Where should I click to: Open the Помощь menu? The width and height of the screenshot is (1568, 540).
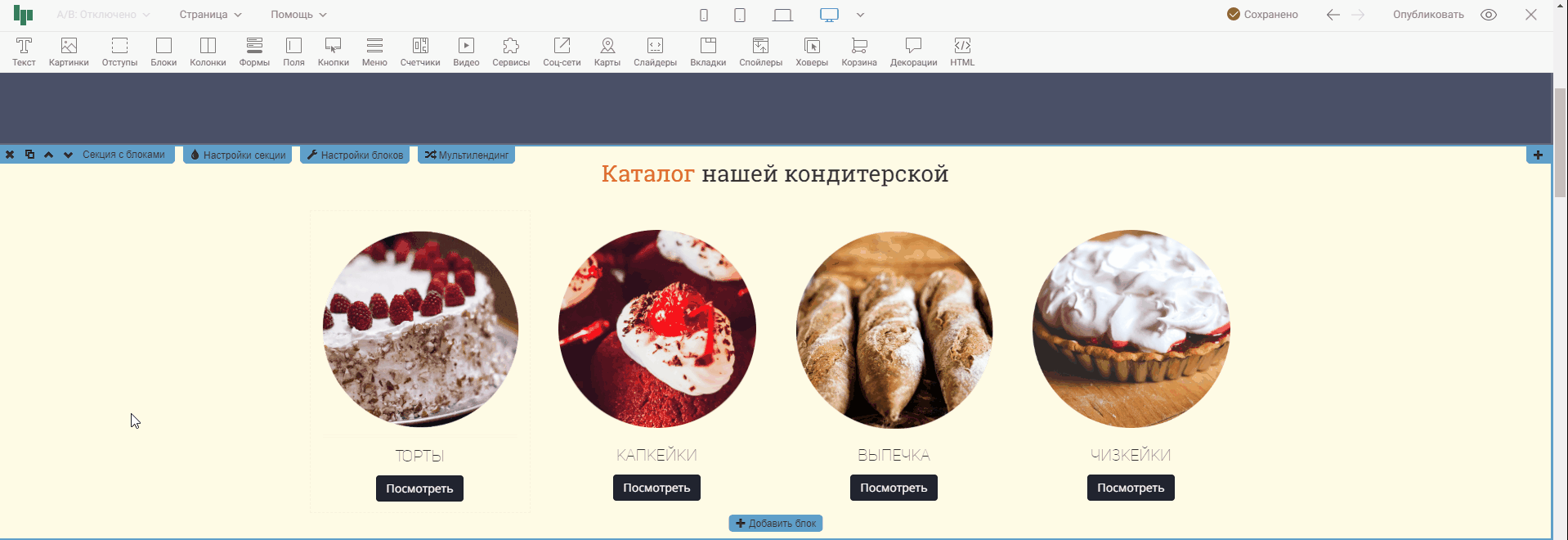click(298, 15)
